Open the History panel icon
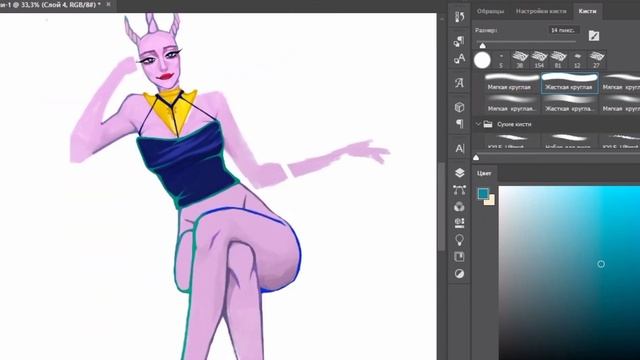 (459, 17)
